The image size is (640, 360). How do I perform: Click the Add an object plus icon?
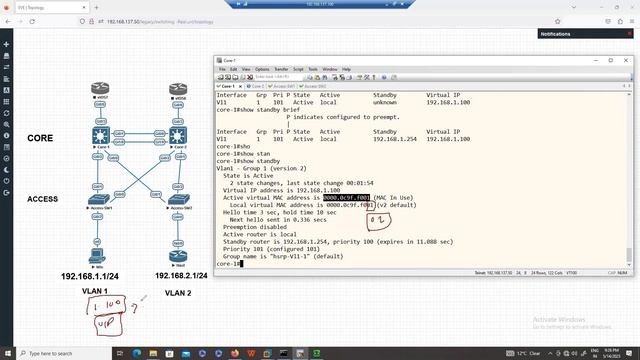[6, 44]
